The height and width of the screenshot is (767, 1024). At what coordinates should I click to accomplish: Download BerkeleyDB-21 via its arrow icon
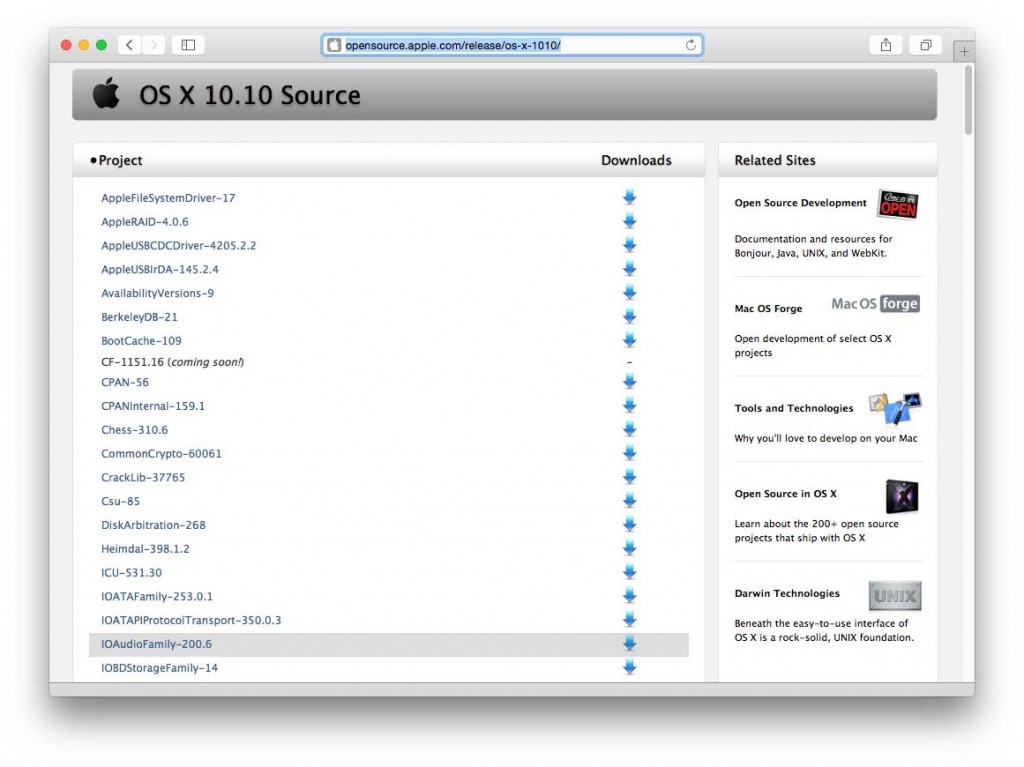click(x=630, y=316)
